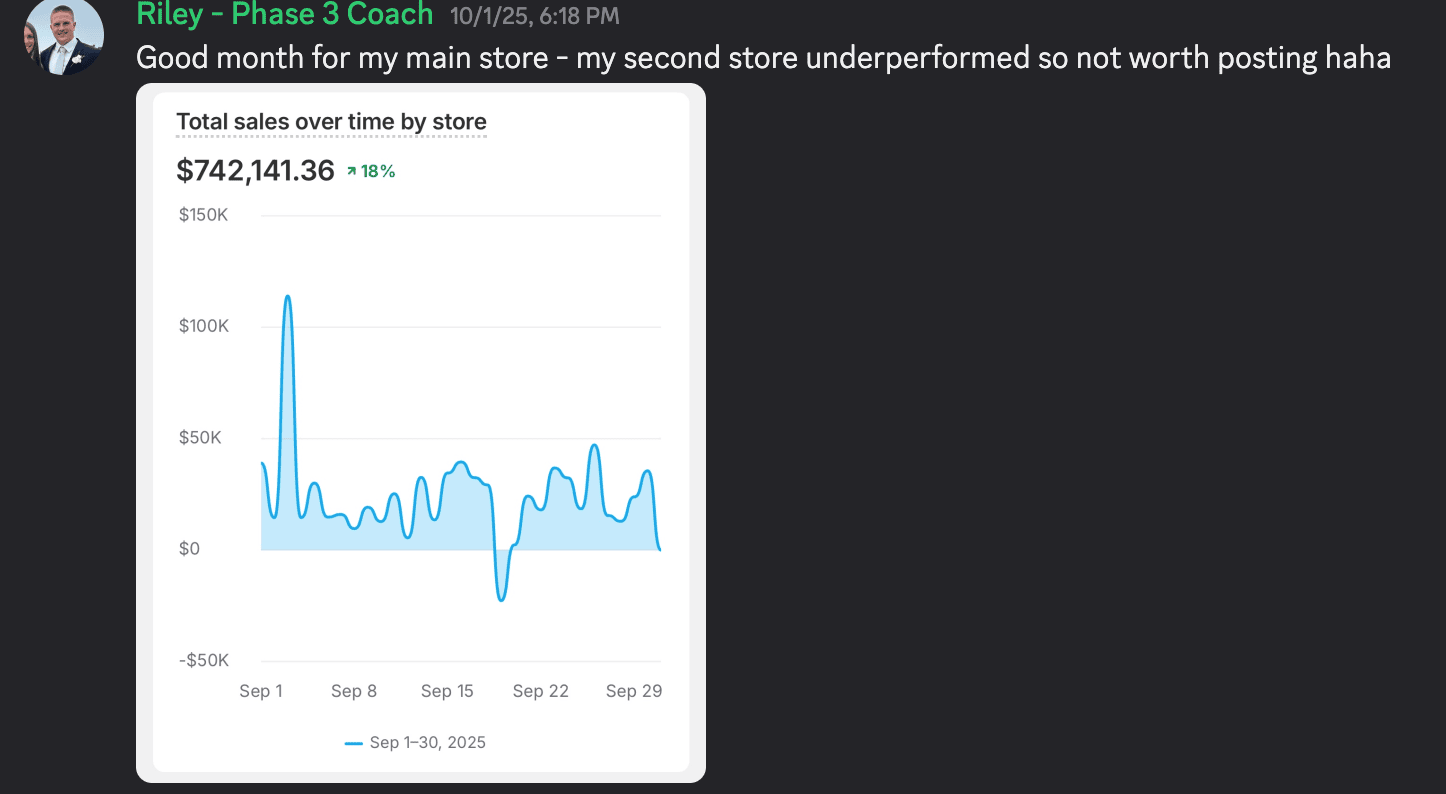Click the tallest sales spike peak
1446x794 pixels.
288,297
